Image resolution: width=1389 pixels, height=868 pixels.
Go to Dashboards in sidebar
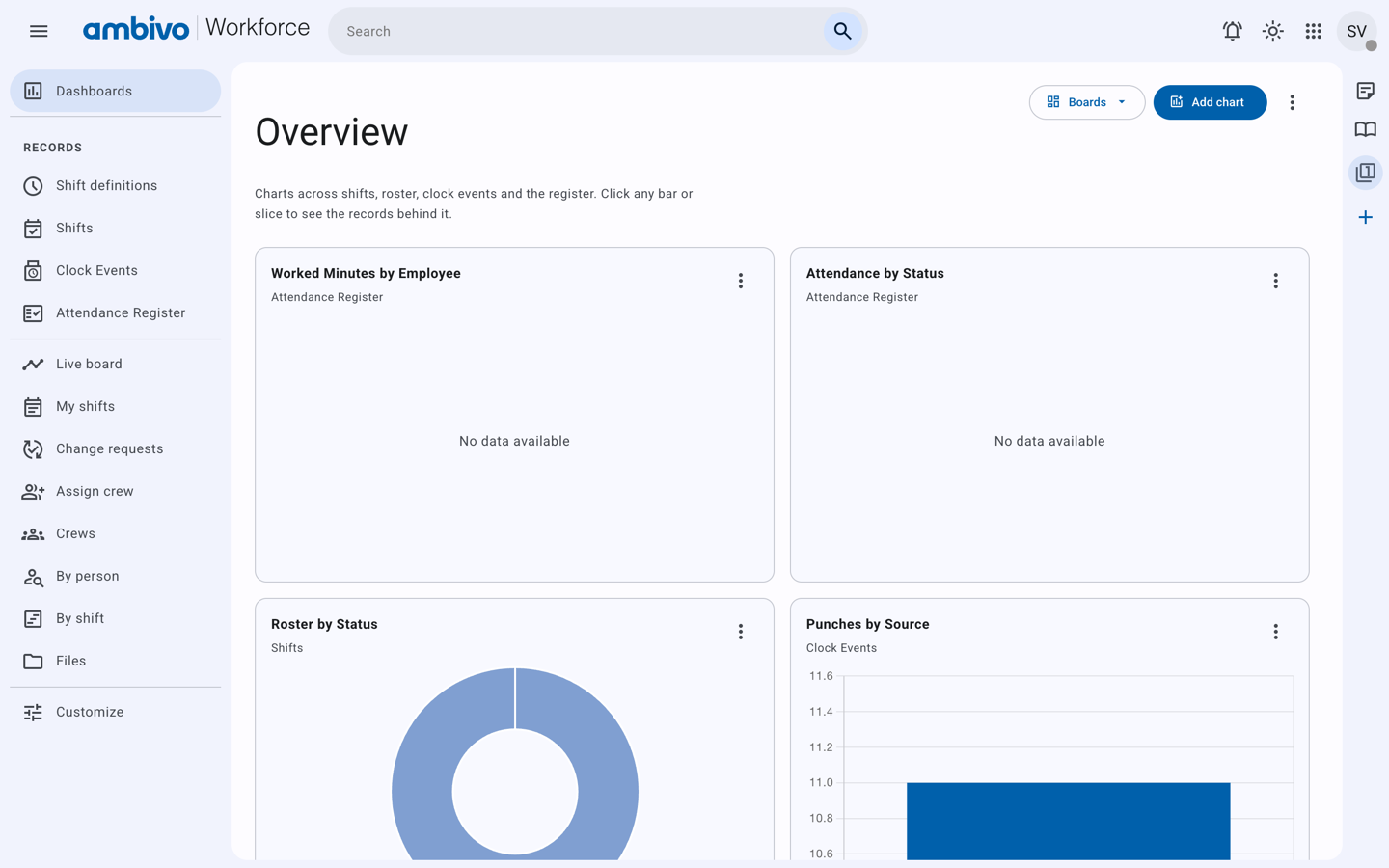point(115,91)
